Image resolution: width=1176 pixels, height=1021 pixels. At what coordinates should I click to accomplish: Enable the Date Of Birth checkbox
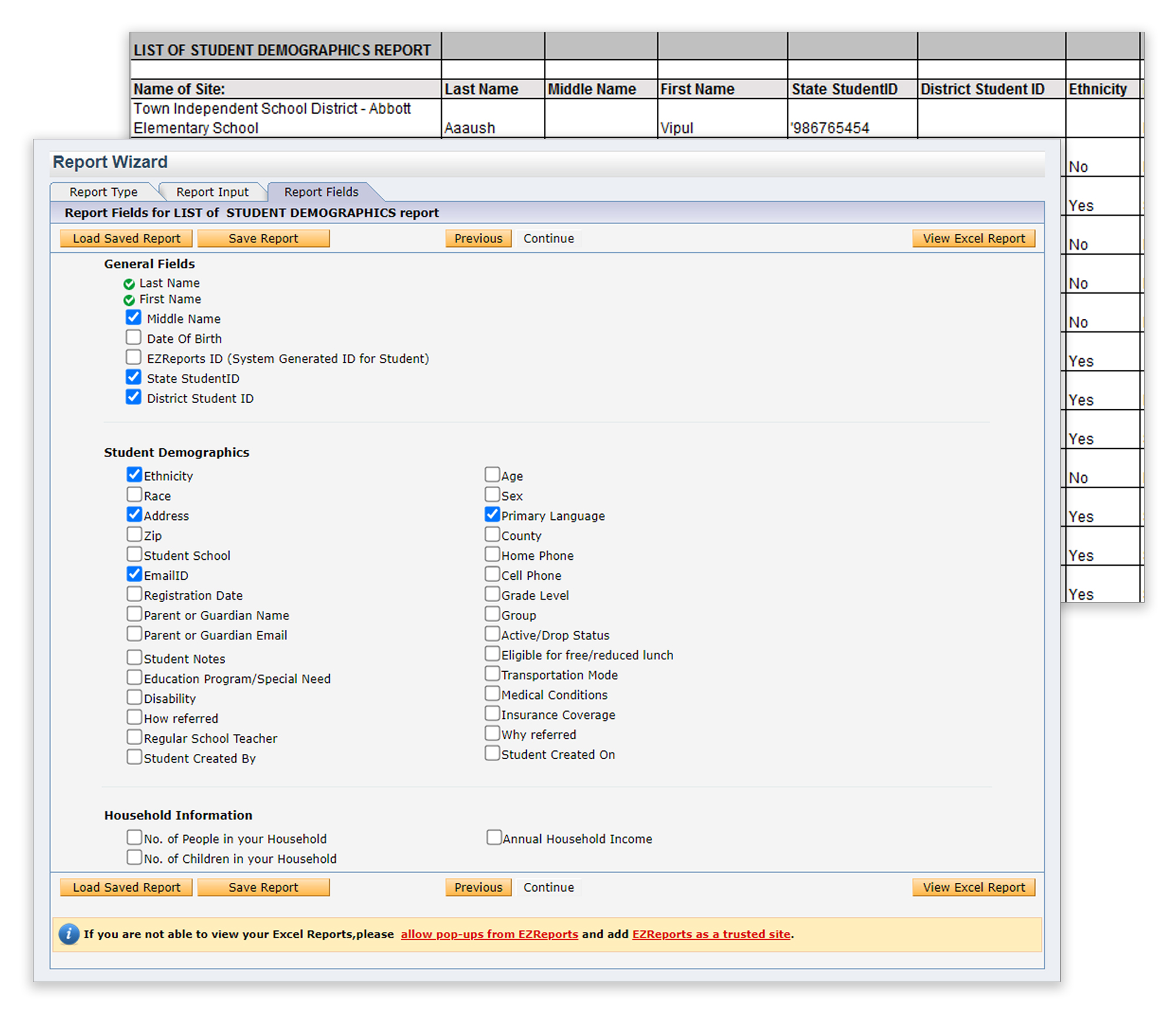133,338
